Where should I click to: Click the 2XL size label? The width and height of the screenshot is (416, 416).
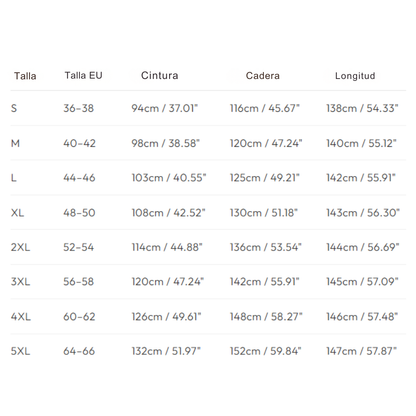point(20,247)
